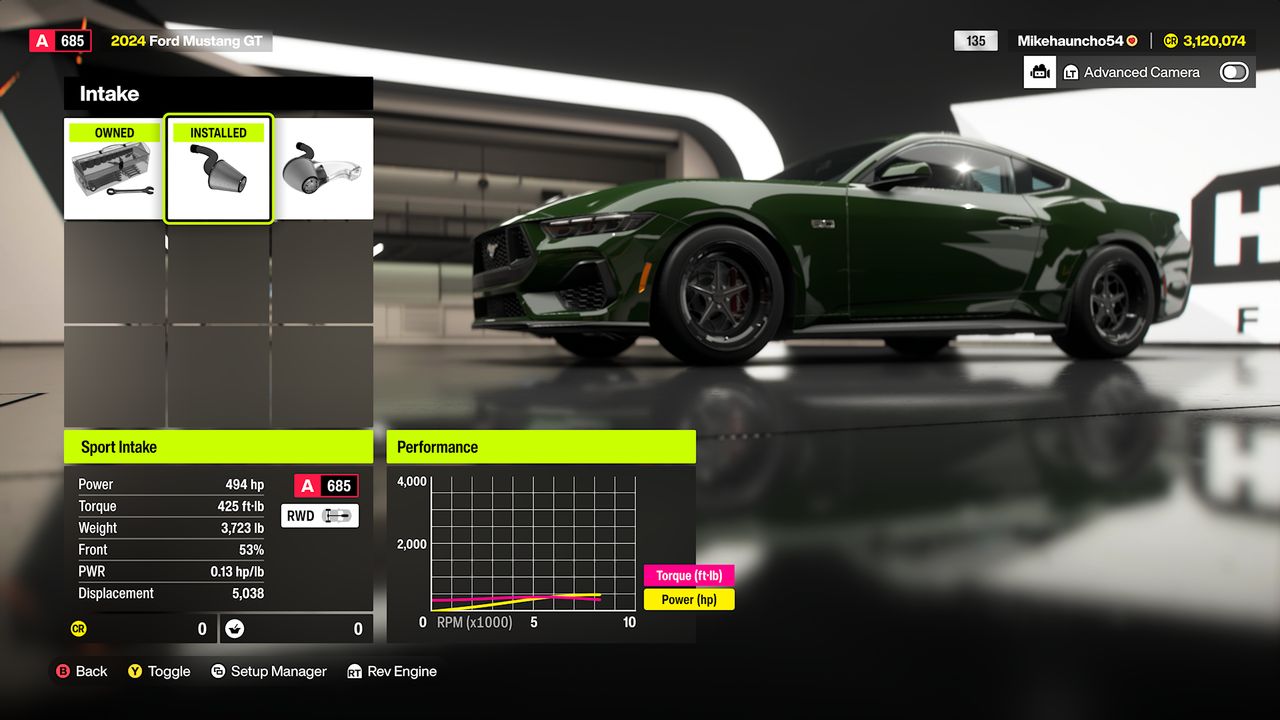
Task: Click the LT button icon beside Advanced Camera
Action: [1071, 72]
